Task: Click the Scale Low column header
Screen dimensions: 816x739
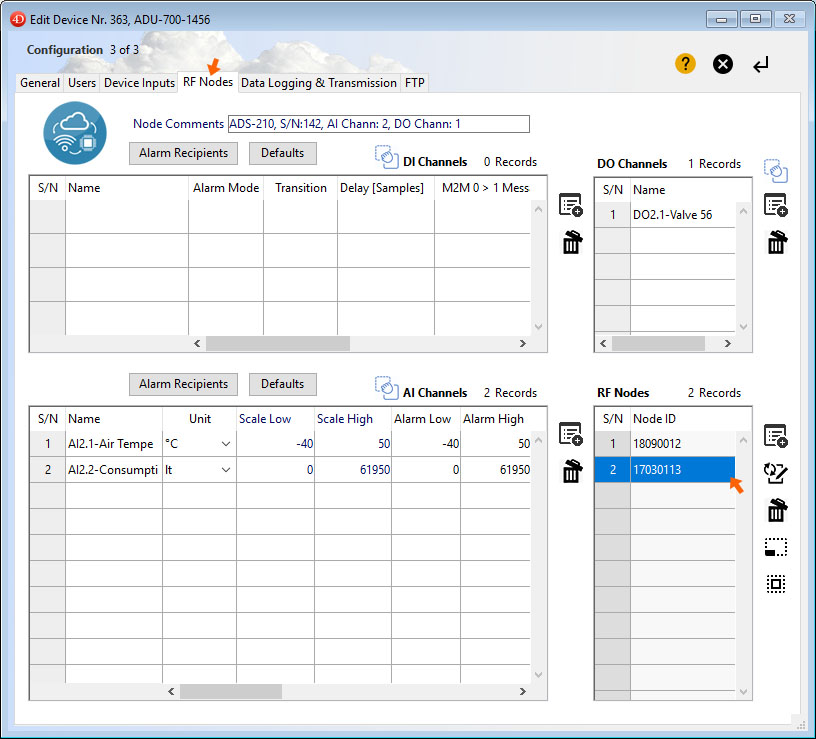Action: click(x=275, y=419)
